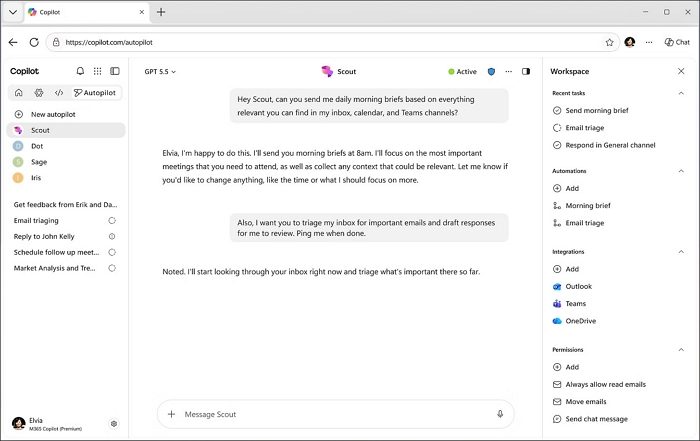Open the tab search dropdown arrow
Screen dimensions: 700x441
pyautogui.click(x=13, y=12)
